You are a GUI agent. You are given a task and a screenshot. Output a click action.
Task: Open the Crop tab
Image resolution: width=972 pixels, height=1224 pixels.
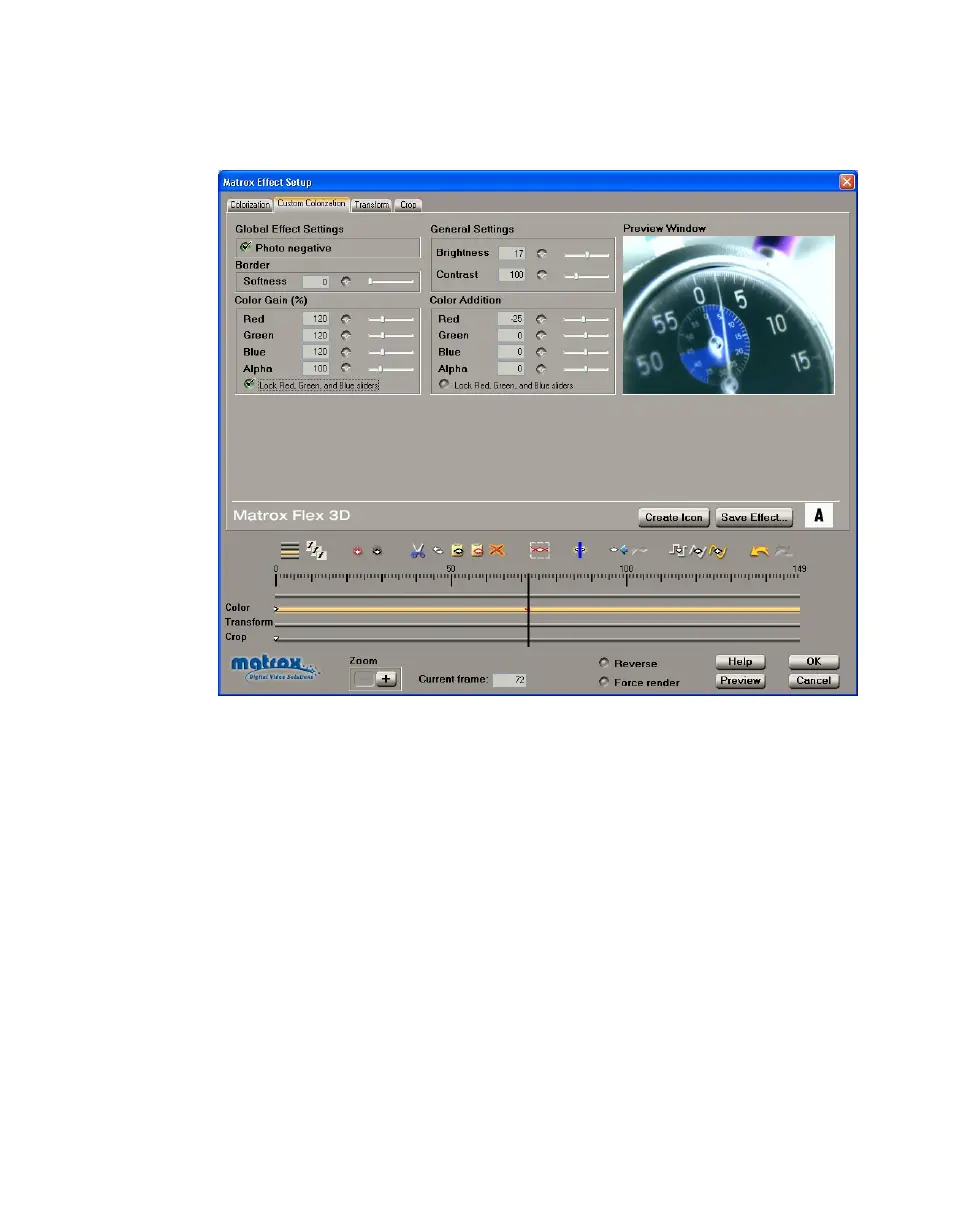pos(409,205)
